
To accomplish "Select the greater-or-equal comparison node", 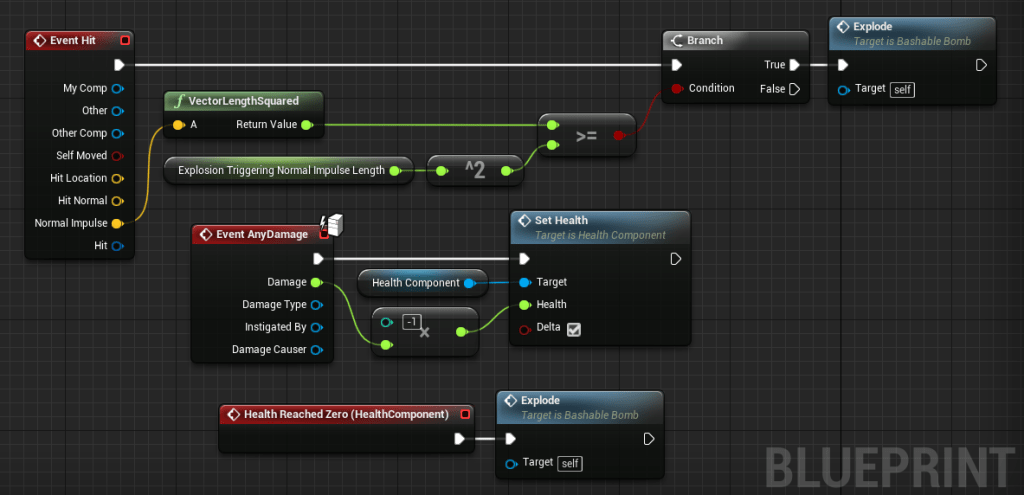I will coord(585,135).
